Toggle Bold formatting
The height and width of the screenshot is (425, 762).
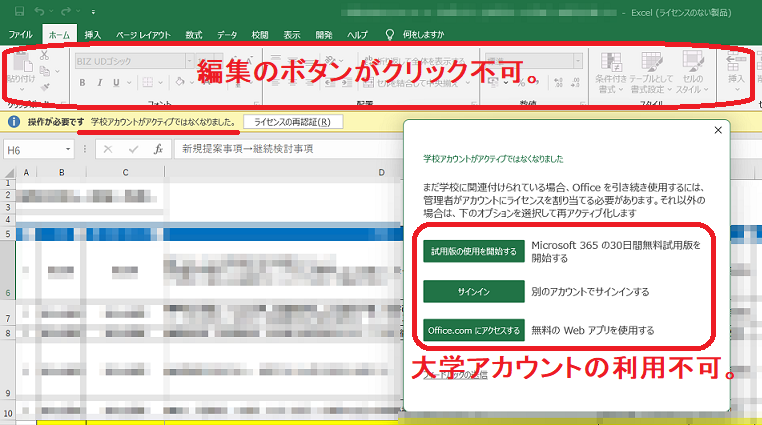[82, 83]
